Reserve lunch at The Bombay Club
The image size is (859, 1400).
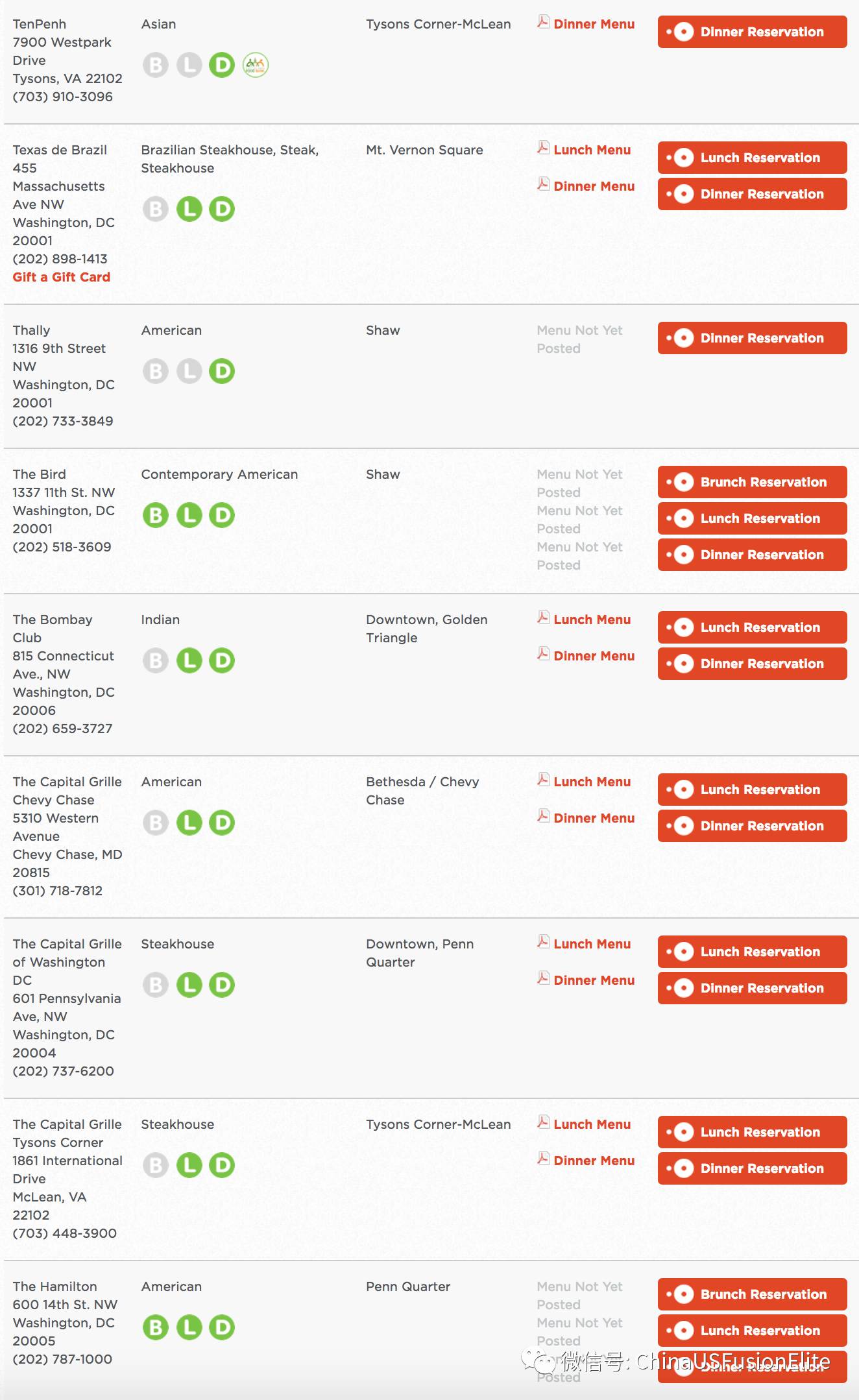click(753, 627)
